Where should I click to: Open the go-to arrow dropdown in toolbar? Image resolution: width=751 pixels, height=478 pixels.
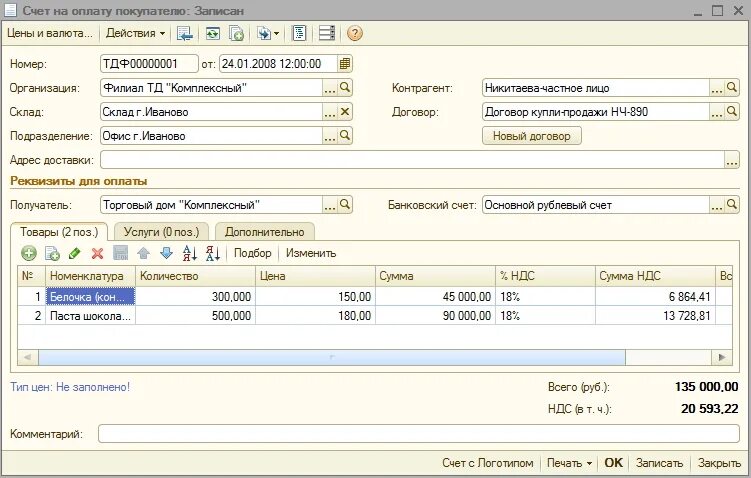coord(268,34)
